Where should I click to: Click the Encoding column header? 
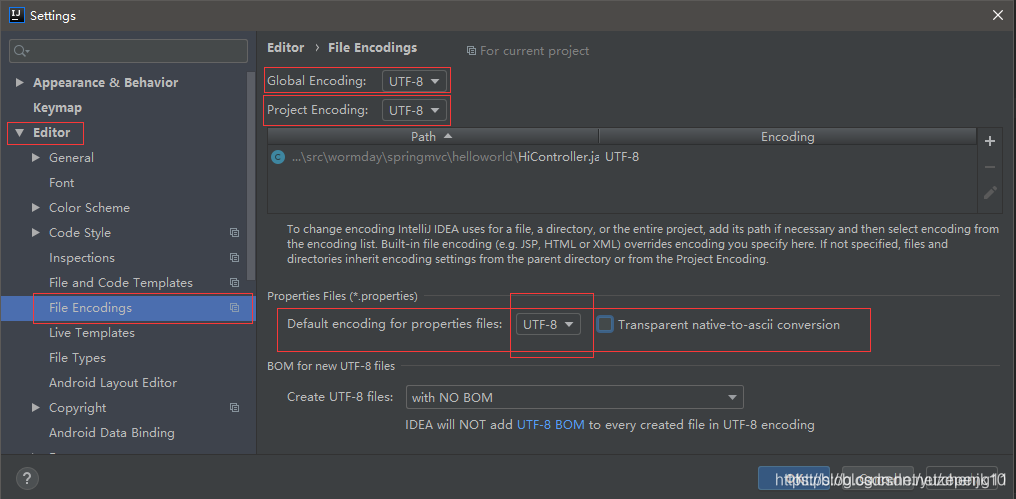787,137
